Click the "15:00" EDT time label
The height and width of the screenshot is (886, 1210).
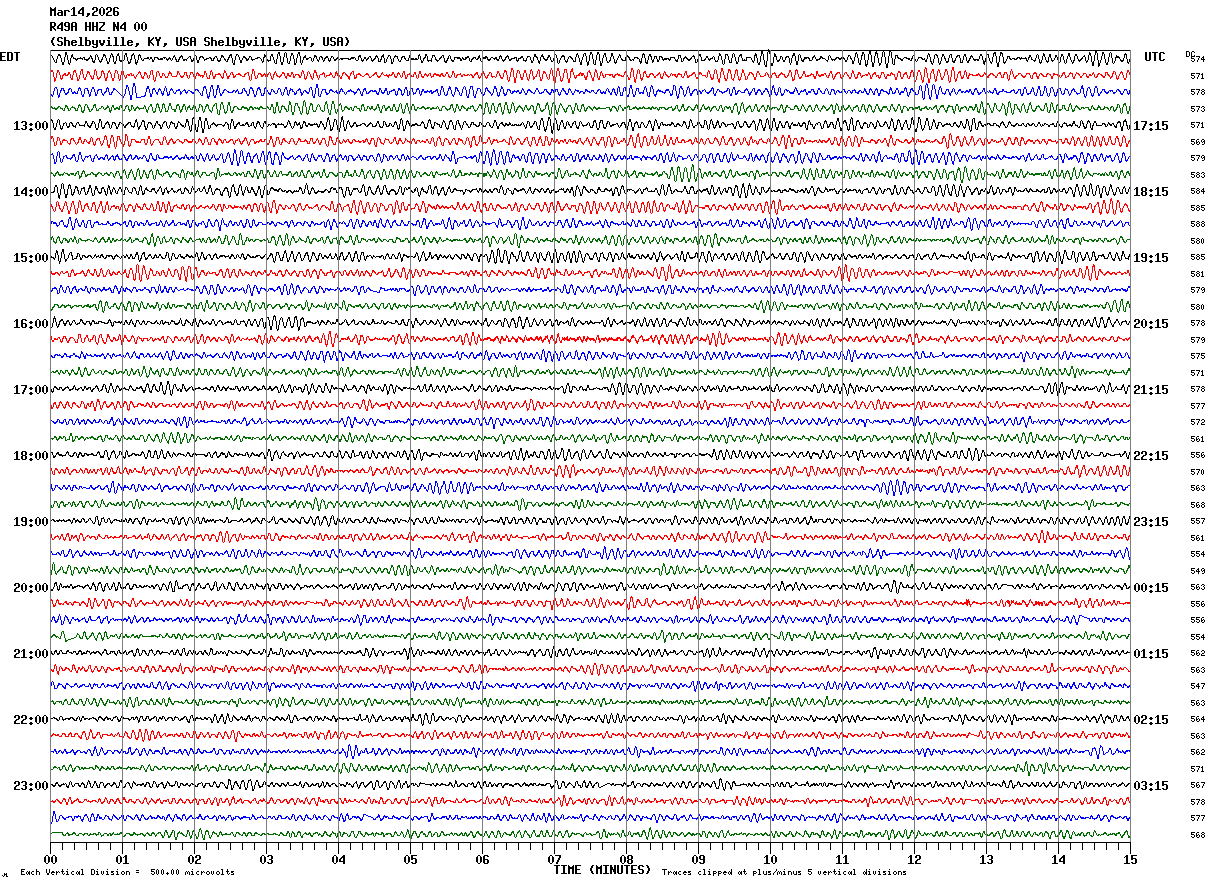[30, 258]
